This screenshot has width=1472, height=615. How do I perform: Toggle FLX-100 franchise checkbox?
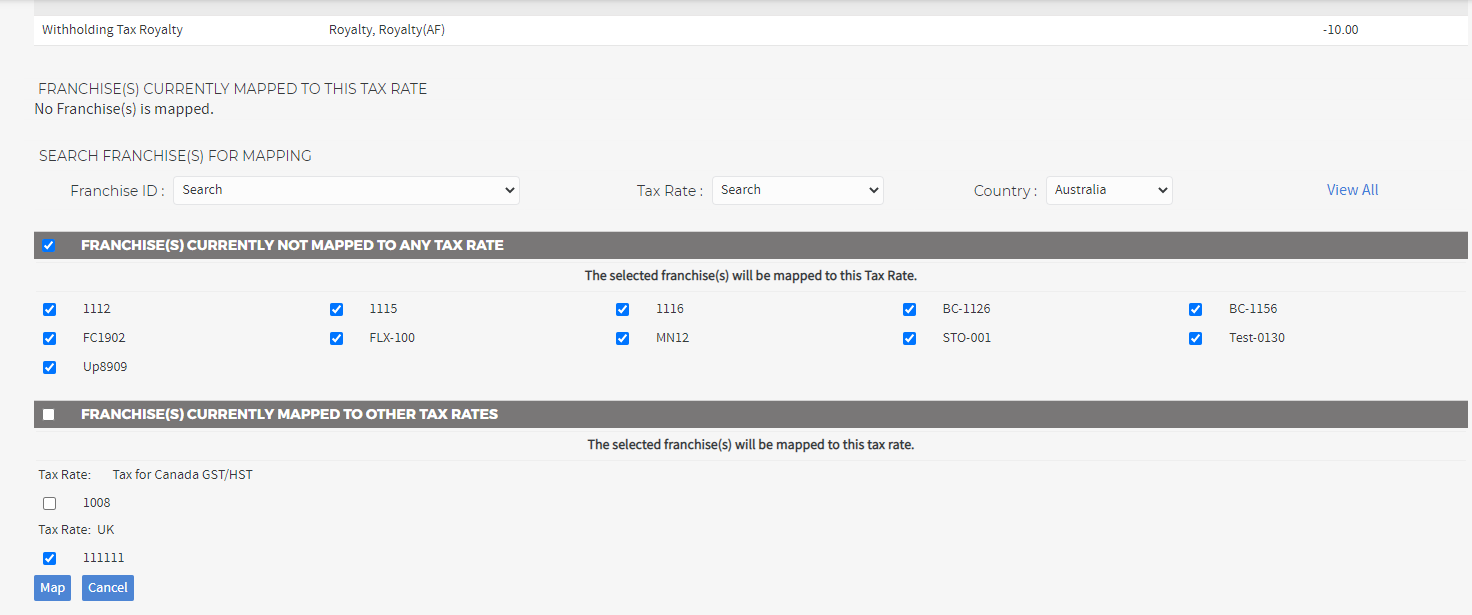(x=336, y=339)
